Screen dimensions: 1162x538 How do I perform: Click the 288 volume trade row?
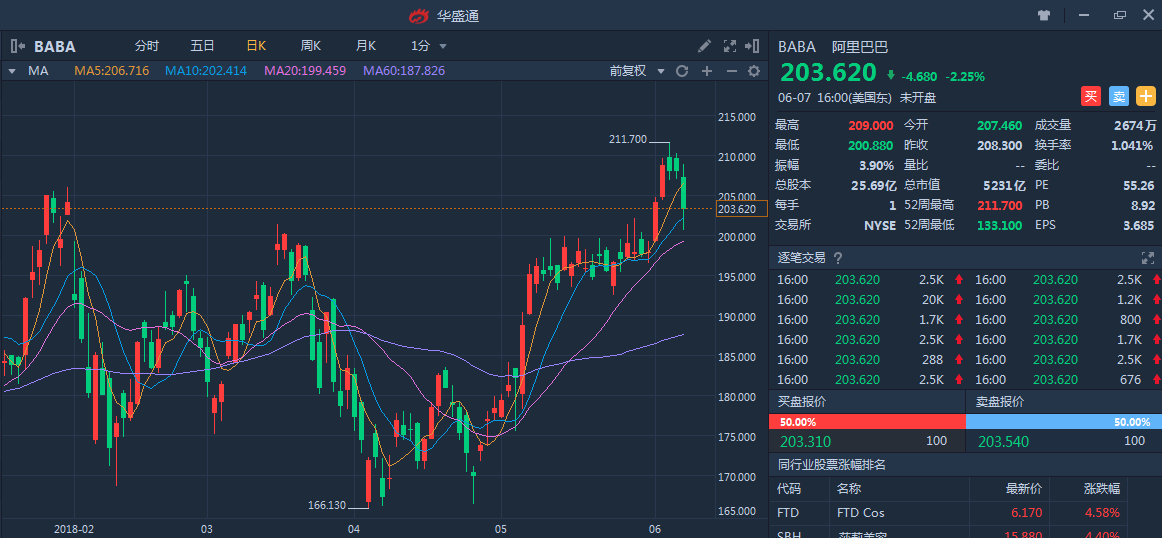tap(867, 359)
